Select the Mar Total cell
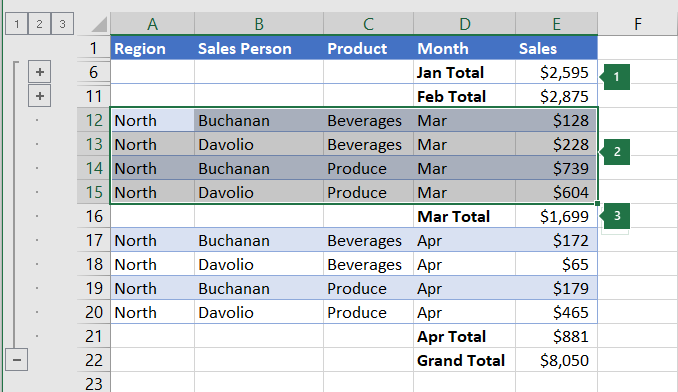This screenshot has width=678, height=392. [x=464, y=216]
